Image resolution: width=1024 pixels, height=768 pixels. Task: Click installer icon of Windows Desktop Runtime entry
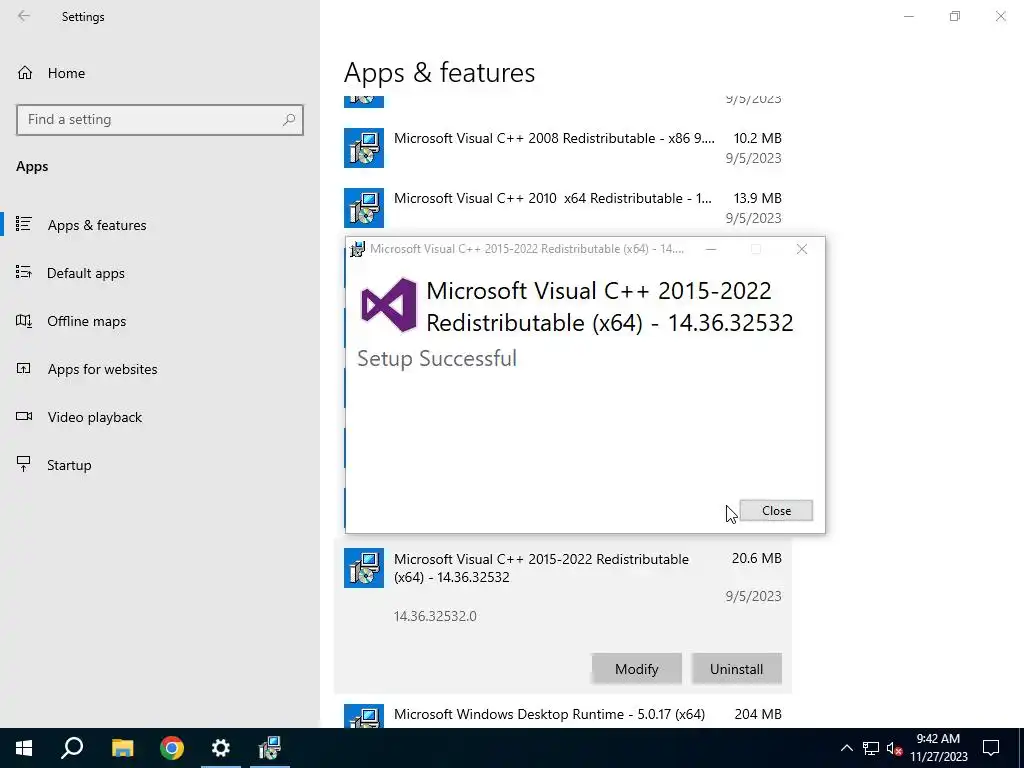(x=364, y=717)
